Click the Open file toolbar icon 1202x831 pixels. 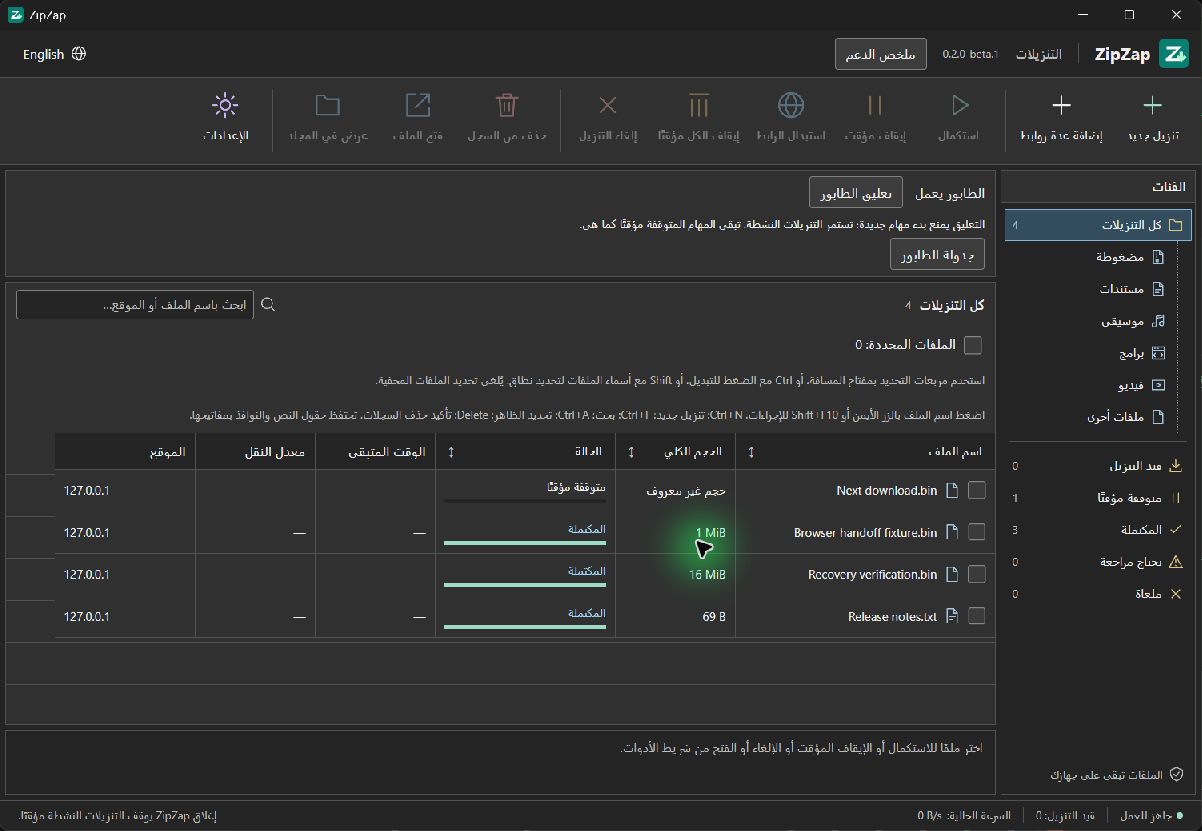pos(417,105)
